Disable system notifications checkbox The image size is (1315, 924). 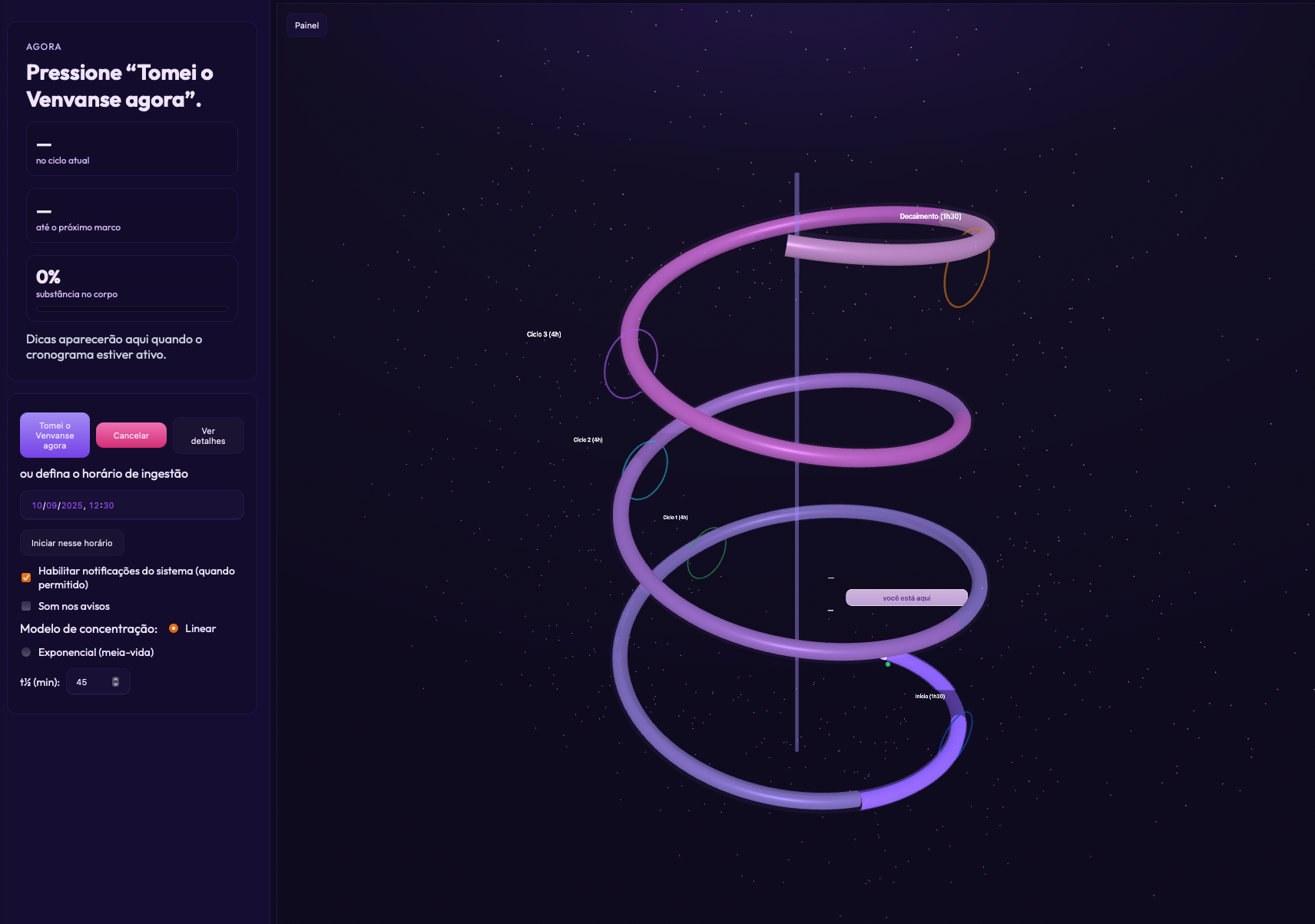click(26, 577)
